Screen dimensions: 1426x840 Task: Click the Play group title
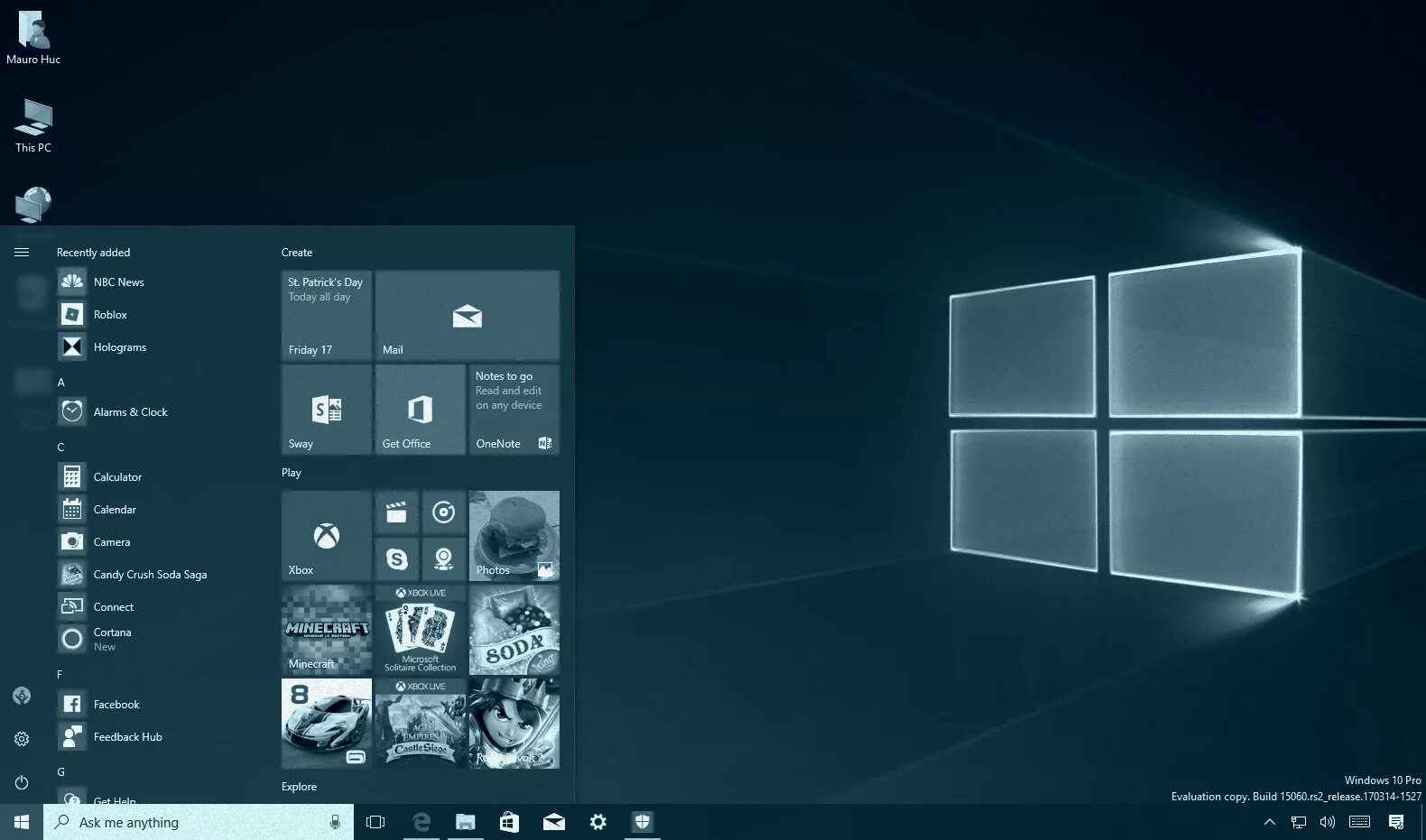tap(292, 473)
